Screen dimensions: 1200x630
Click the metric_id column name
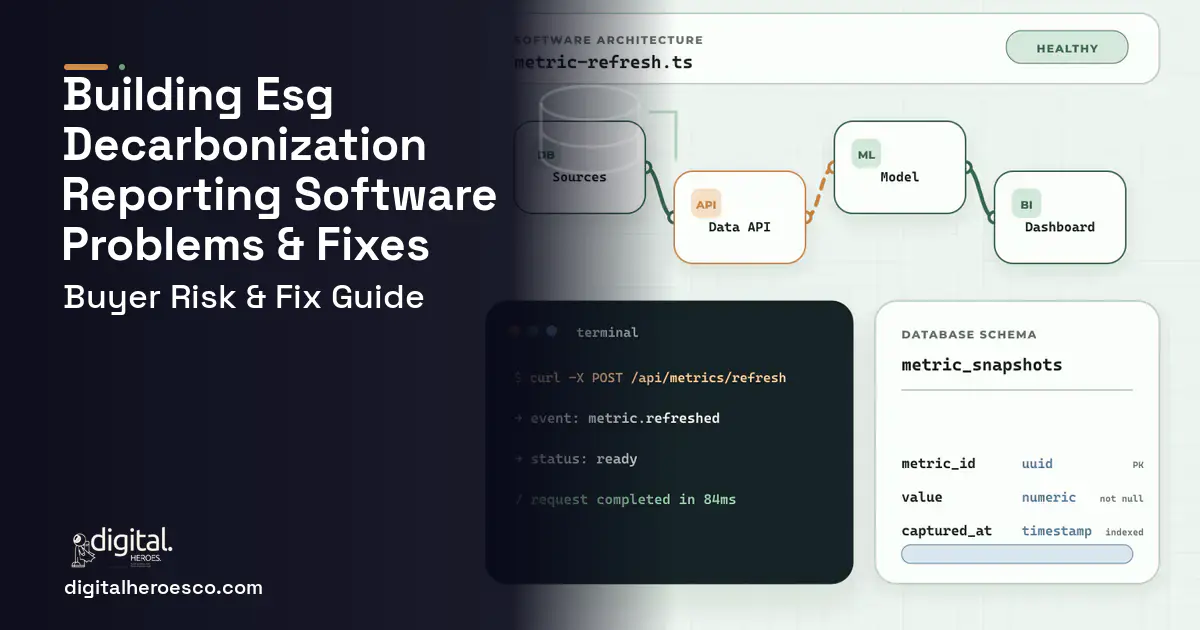(938, 464)
